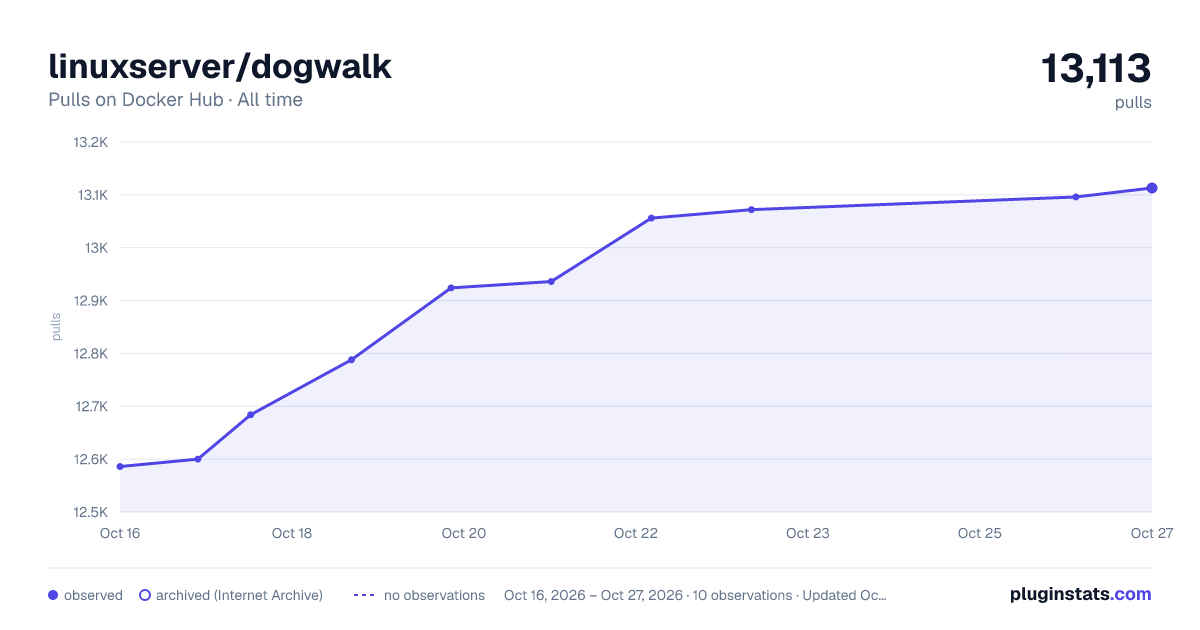Image resolution: width=1200 pixels, height=630 pixels.
Task: Click the Oct 16 x-axis label
Action: 120,533
